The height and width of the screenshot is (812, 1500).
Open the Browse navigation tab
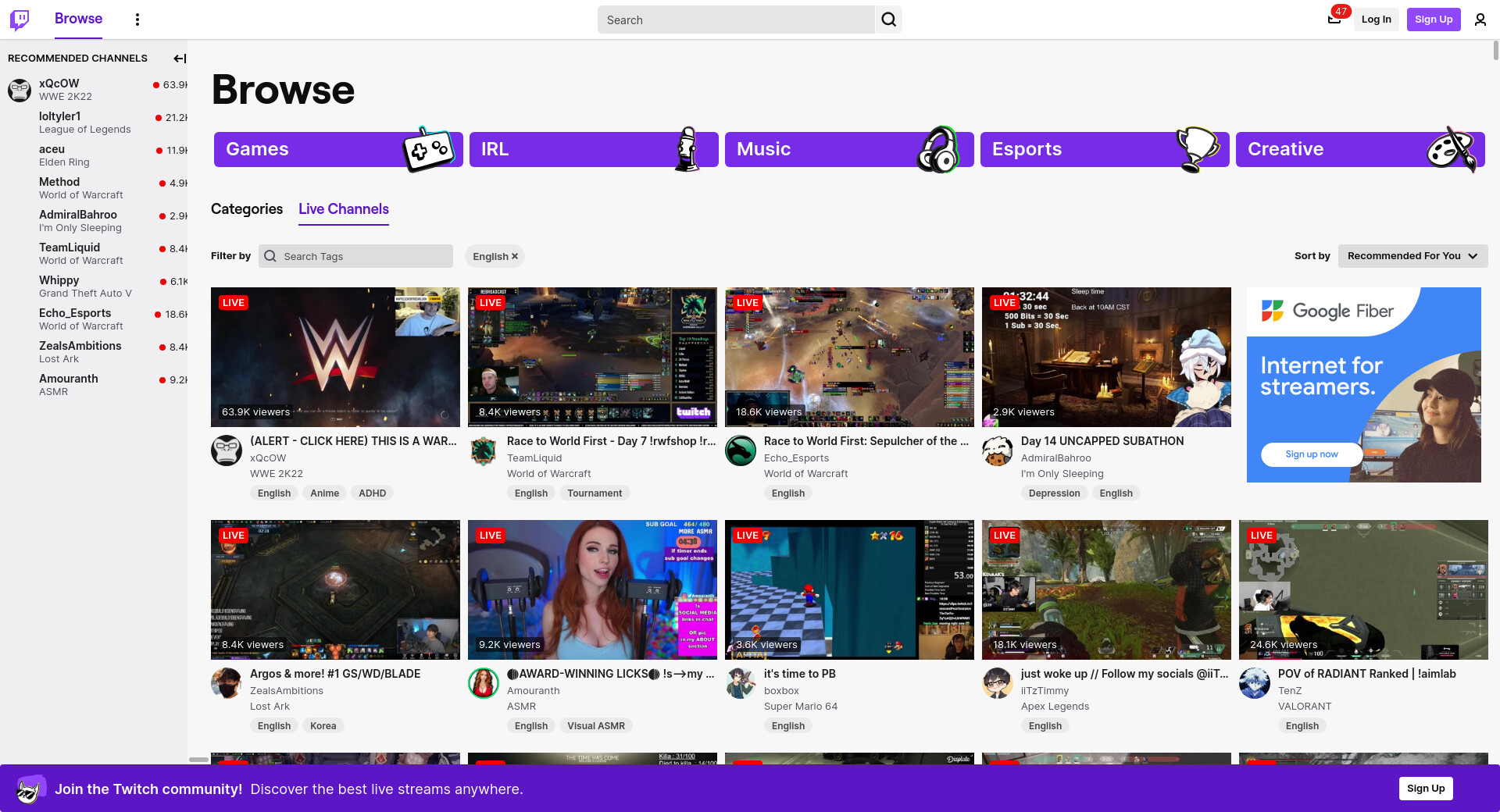[78, 19]
